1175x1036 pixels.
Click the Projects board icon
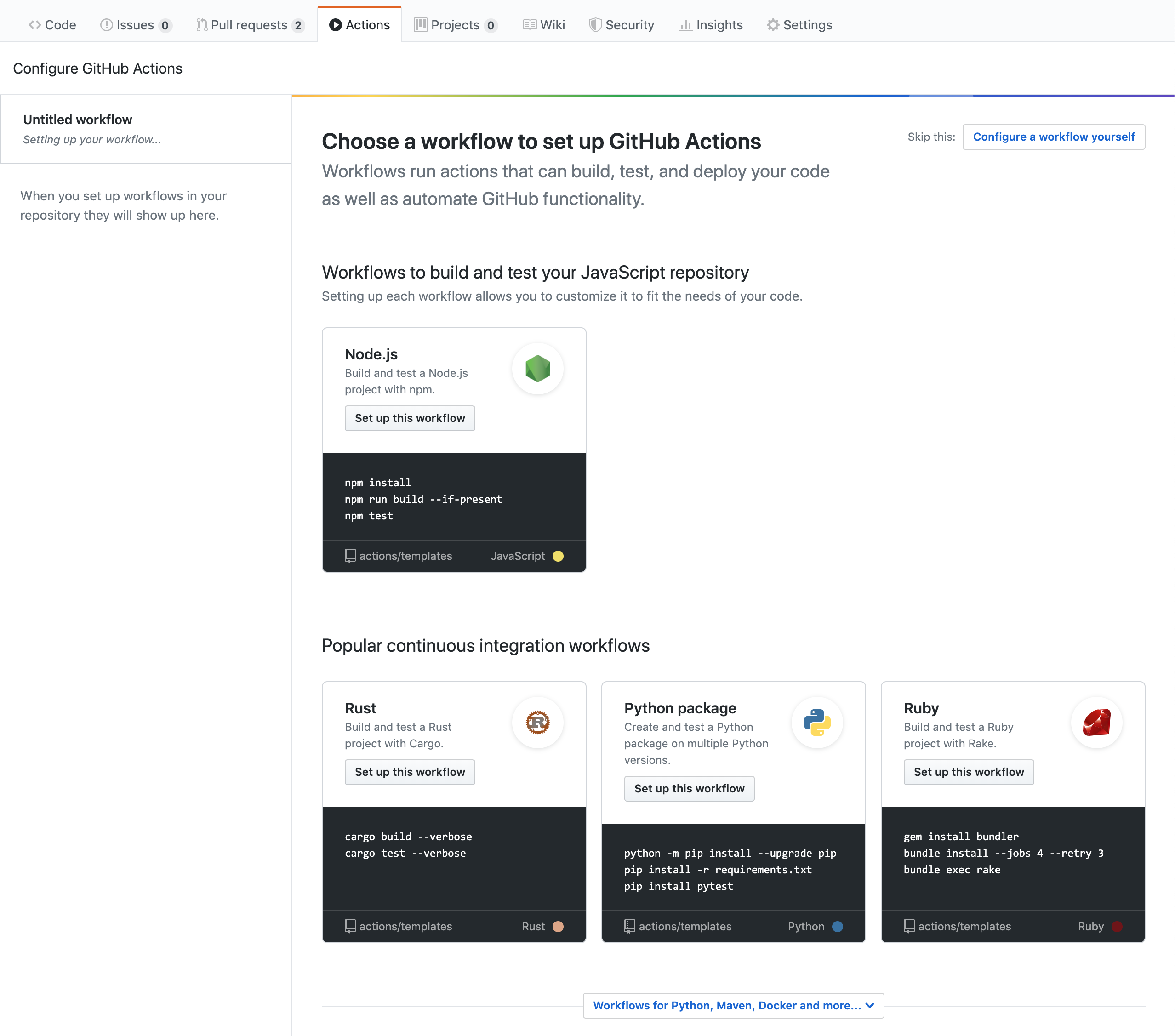[x=420, y=25]
